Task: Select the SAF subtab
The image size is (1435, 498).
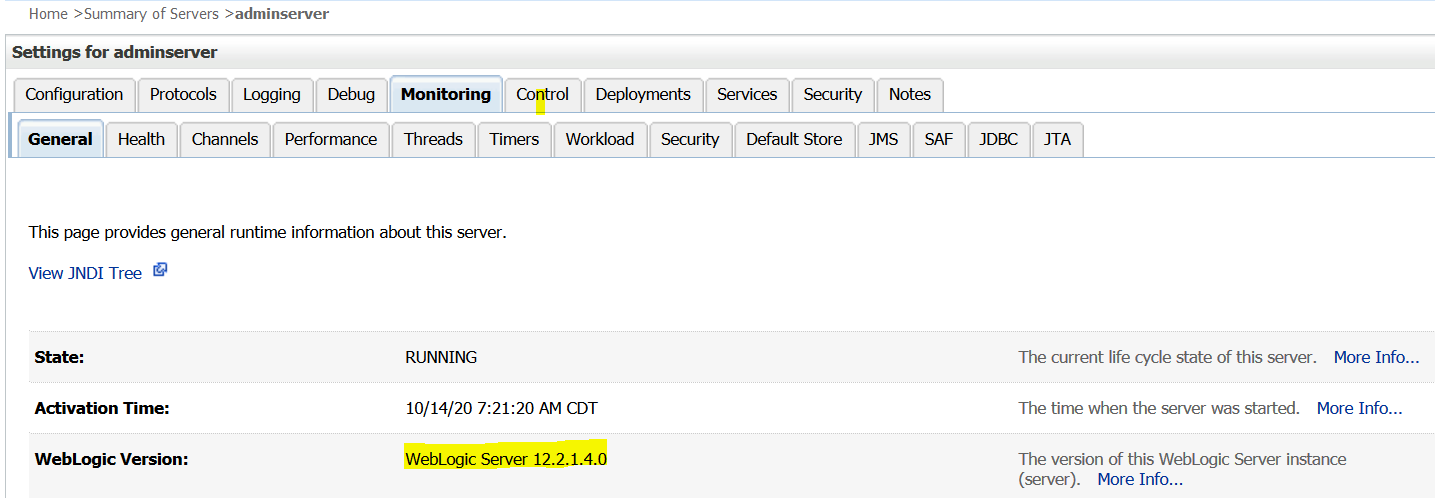Action: [x=939, y=140]
